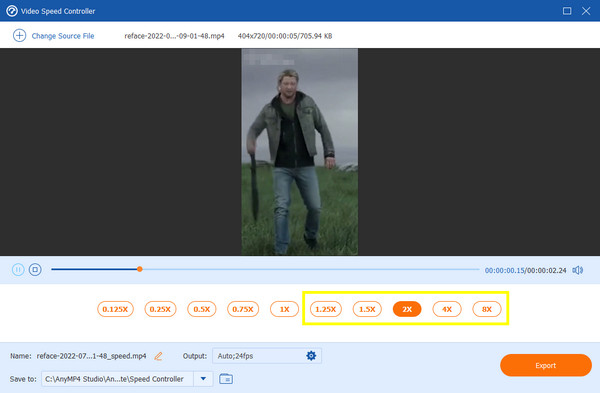Mute the volume speaker icon

coord(577,270)
